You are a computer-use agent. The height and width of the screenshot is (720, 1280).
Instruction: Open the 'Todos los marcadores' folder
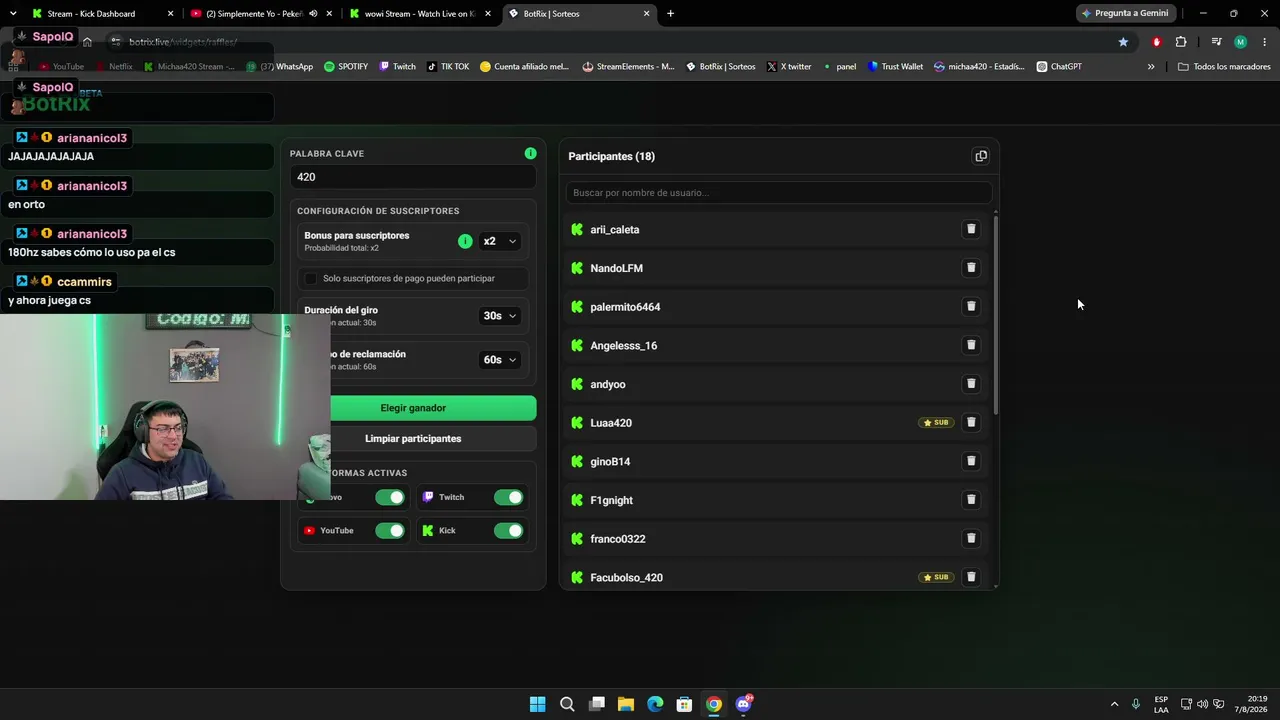click(1224, 67)
